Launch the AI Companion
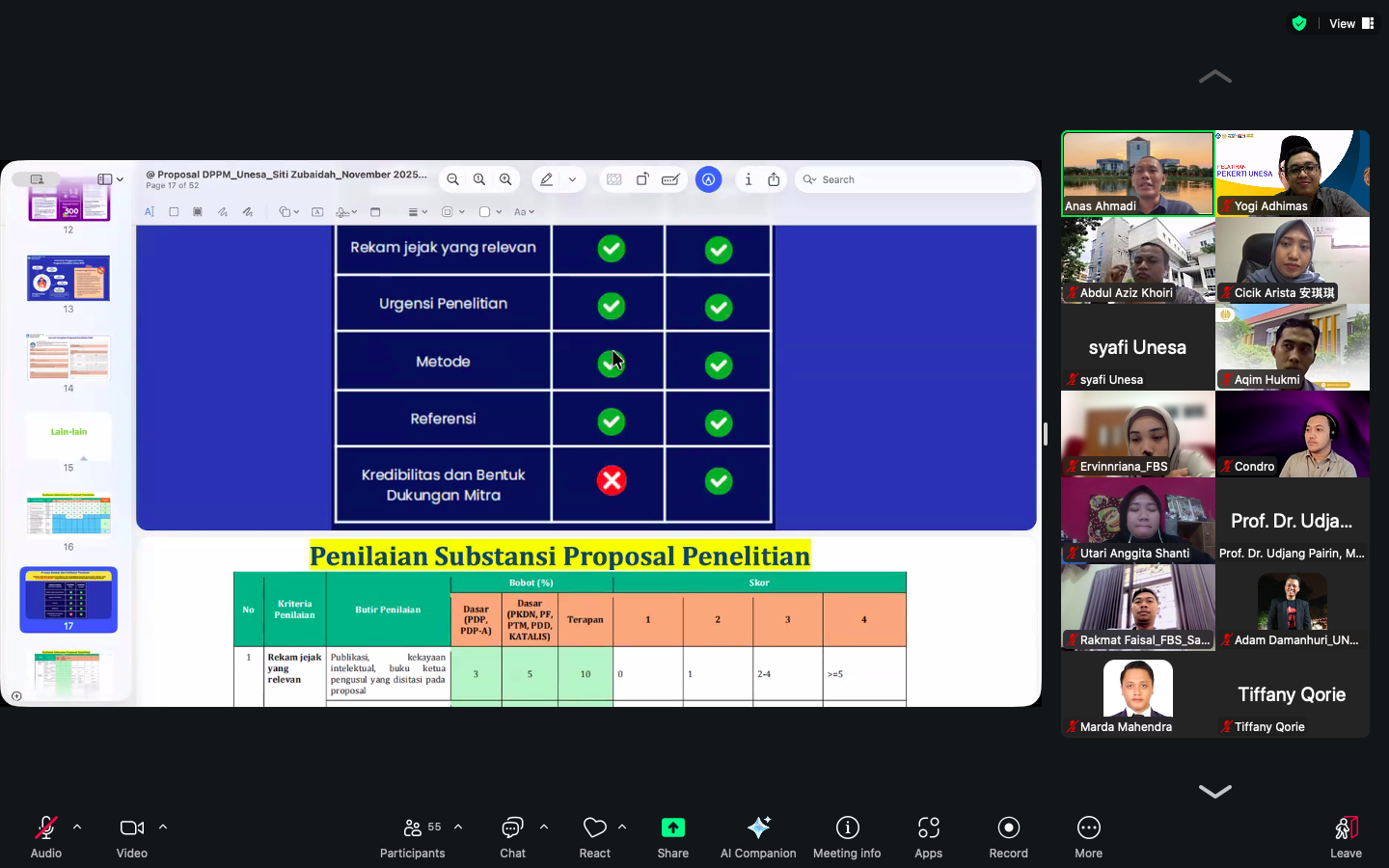 (x=758, y=836)
